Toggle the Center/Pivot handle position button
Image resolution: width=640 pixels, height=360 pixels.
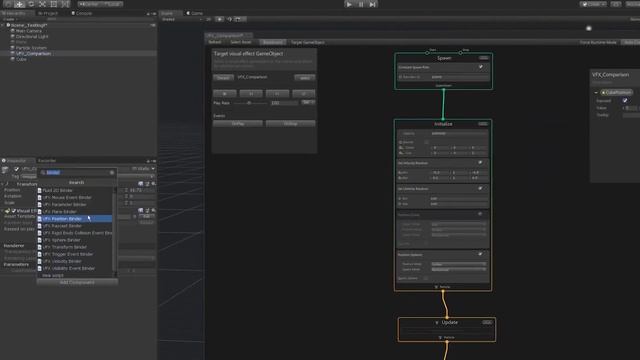89,4
